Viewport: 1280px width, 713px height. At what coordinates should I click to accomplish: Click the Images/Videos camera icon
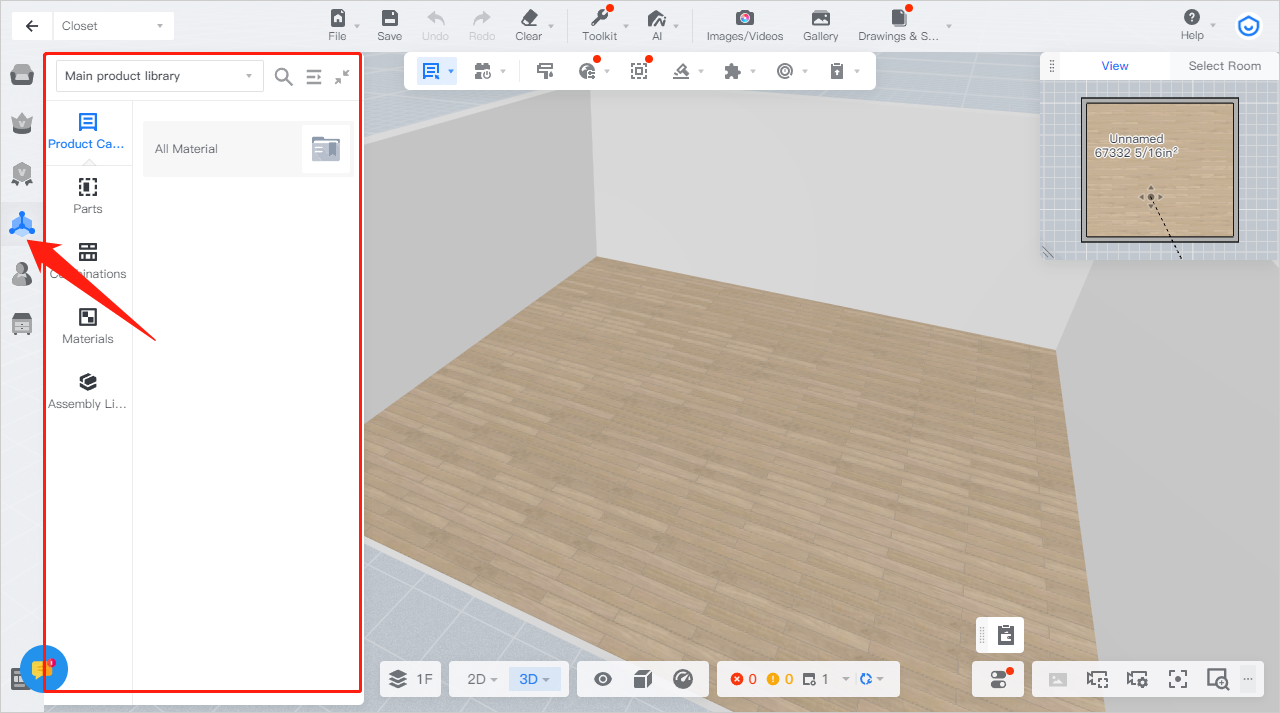tap(744, 18)
